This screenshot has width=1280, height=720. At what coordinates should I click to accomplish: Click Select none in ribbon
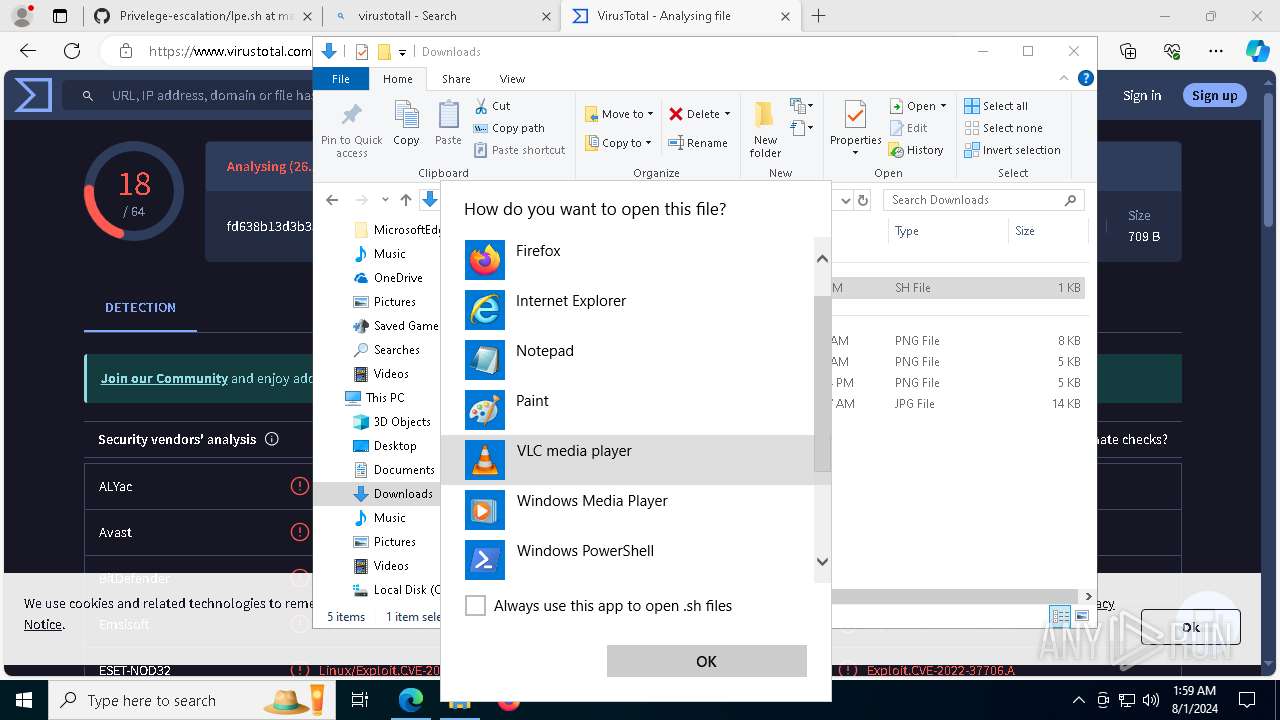(x=1003, y=128)
